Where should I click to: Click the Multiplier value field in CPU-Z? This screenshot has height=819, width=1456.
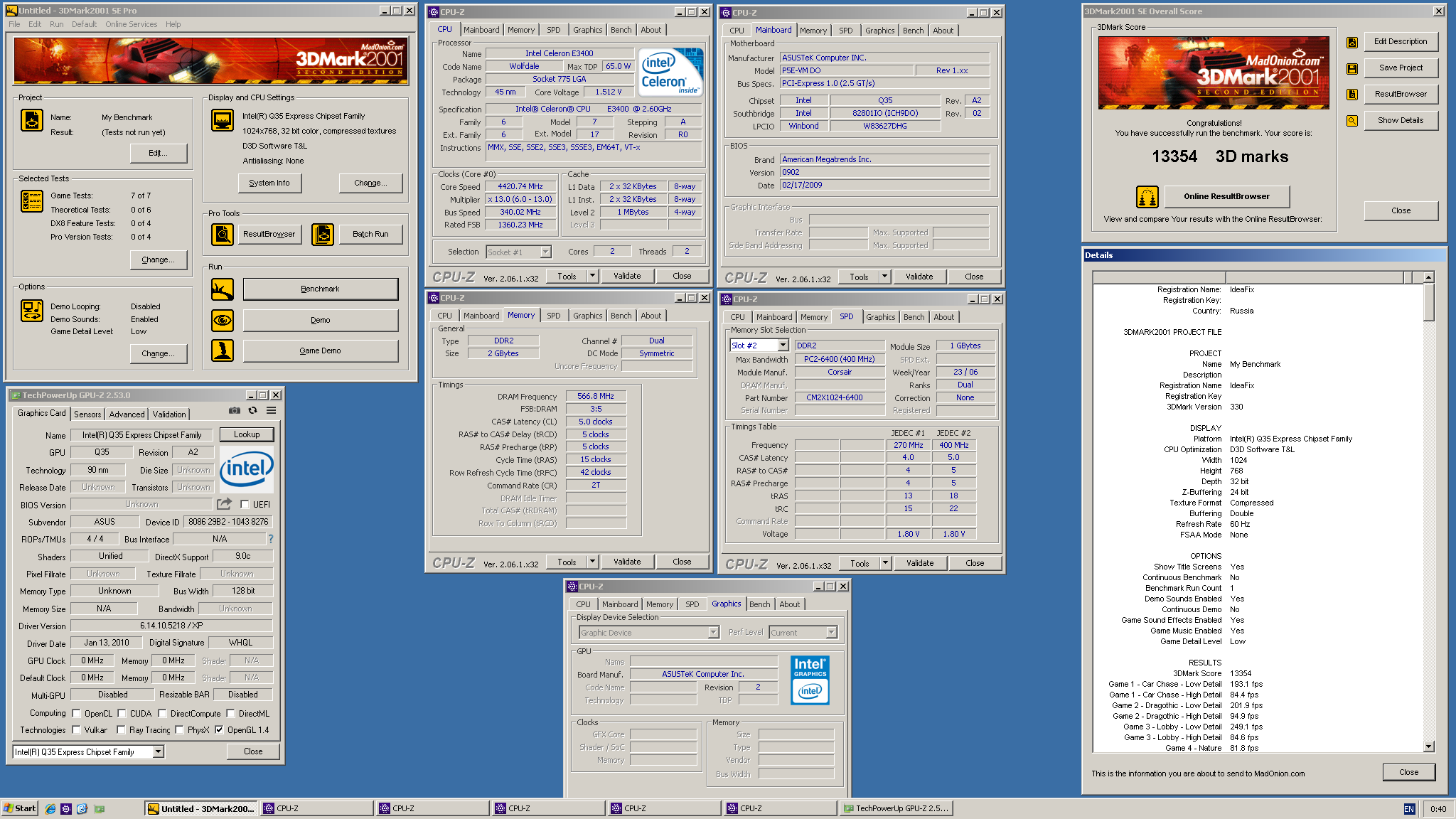pos(520,199)
